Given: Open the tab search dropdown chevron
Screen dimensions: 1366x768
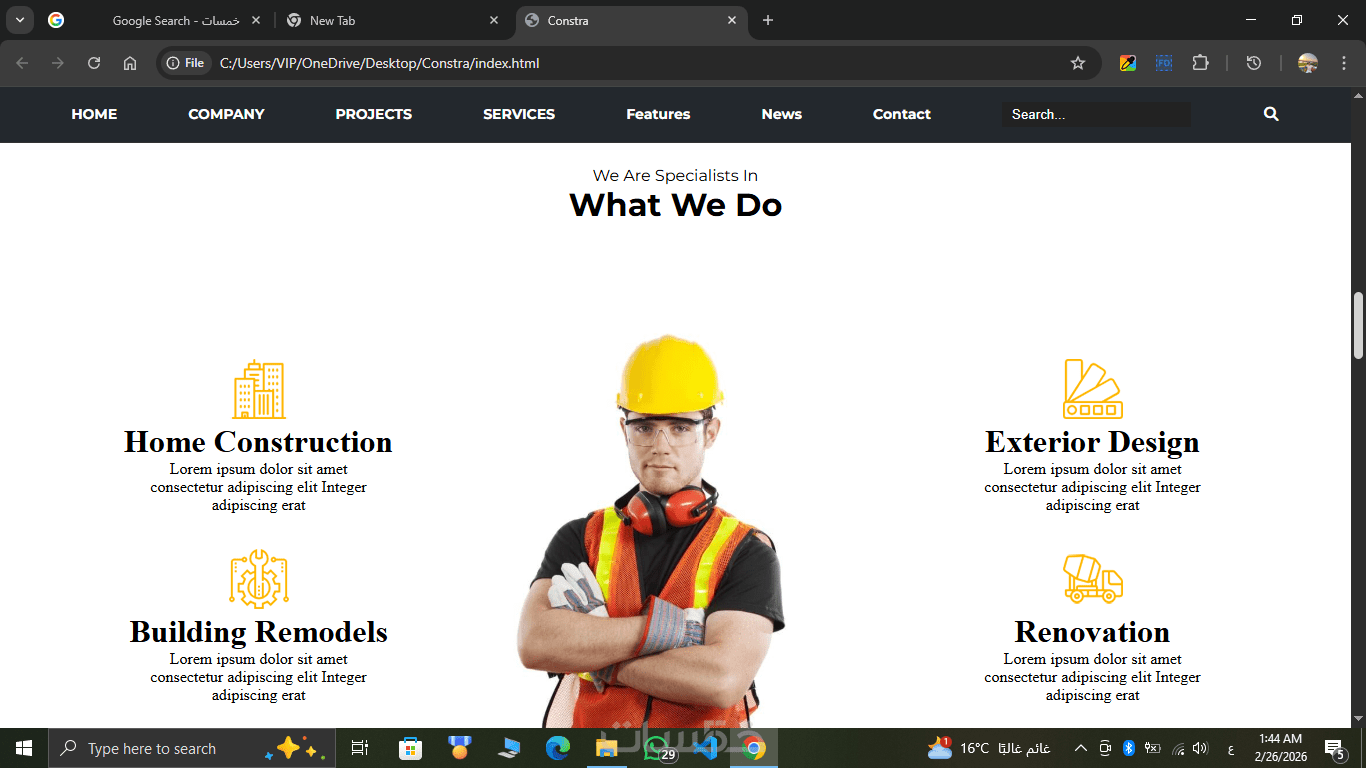Looking at the screenshot, I should 19,20.
